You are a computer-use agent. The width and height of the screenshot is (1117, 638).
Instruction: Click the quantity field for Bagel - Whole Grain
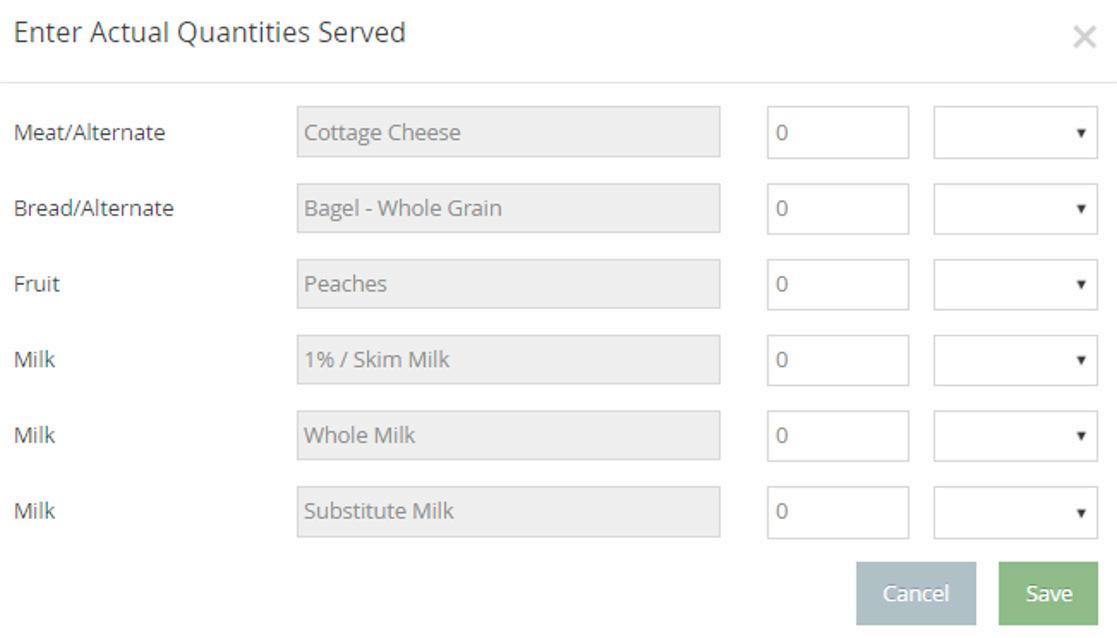click(x=837, y=208)
